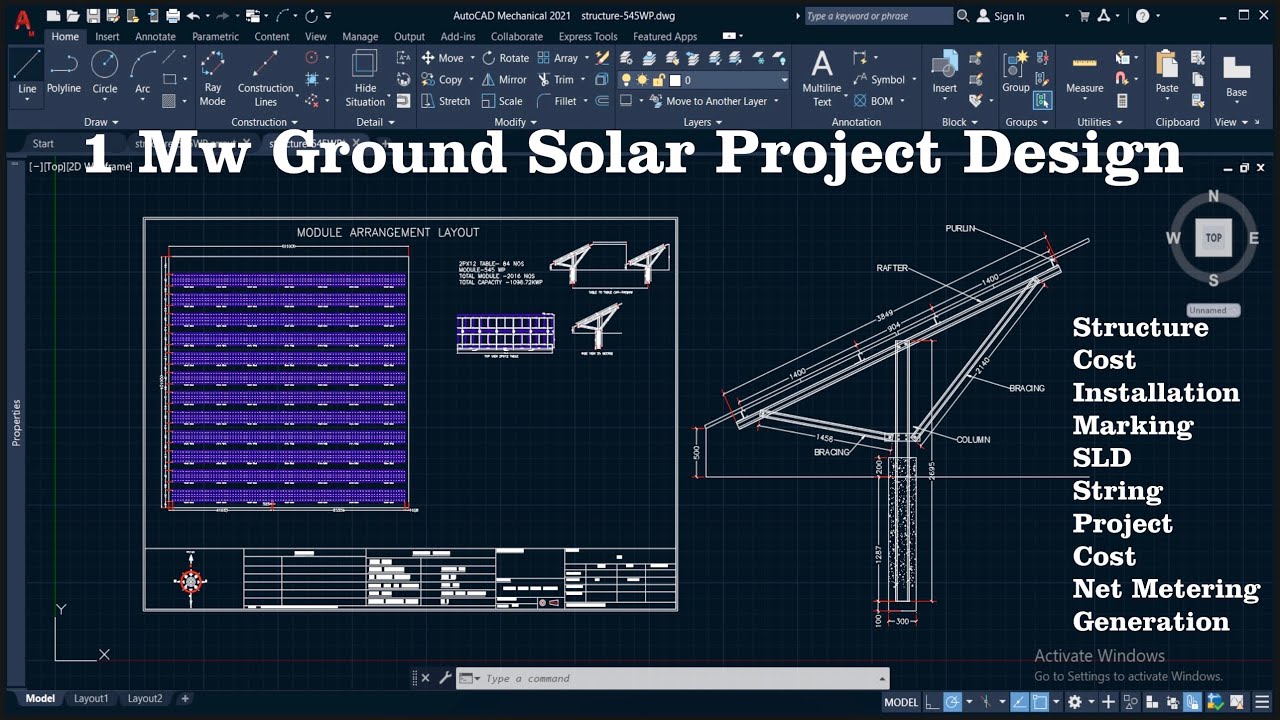The height and width of the screenshot is (720, 1280).
Task: Click Move to Another Layer button
Action: coord(708,101)
